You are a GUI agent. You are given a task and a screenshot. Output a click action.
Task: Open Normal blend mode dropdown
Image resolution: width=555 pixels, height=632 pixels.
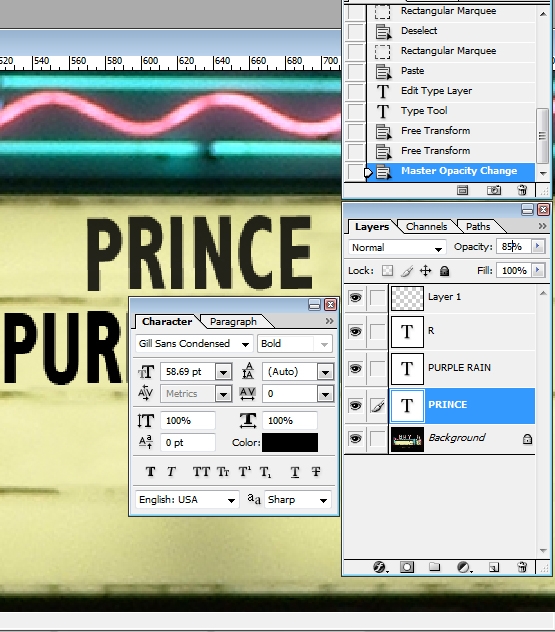(x=438, y=249)
